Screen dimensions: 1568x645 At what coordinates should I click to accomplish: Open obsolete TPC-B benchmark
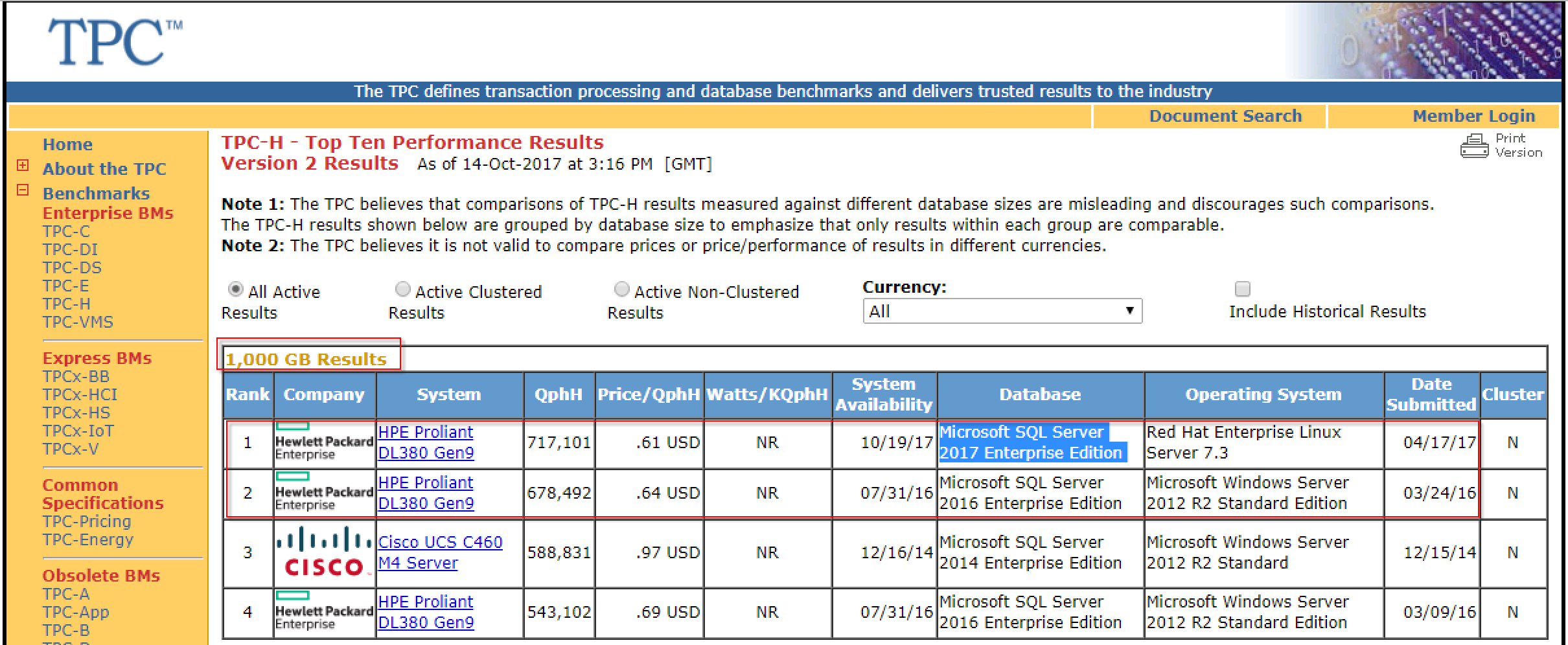(66, 631)
